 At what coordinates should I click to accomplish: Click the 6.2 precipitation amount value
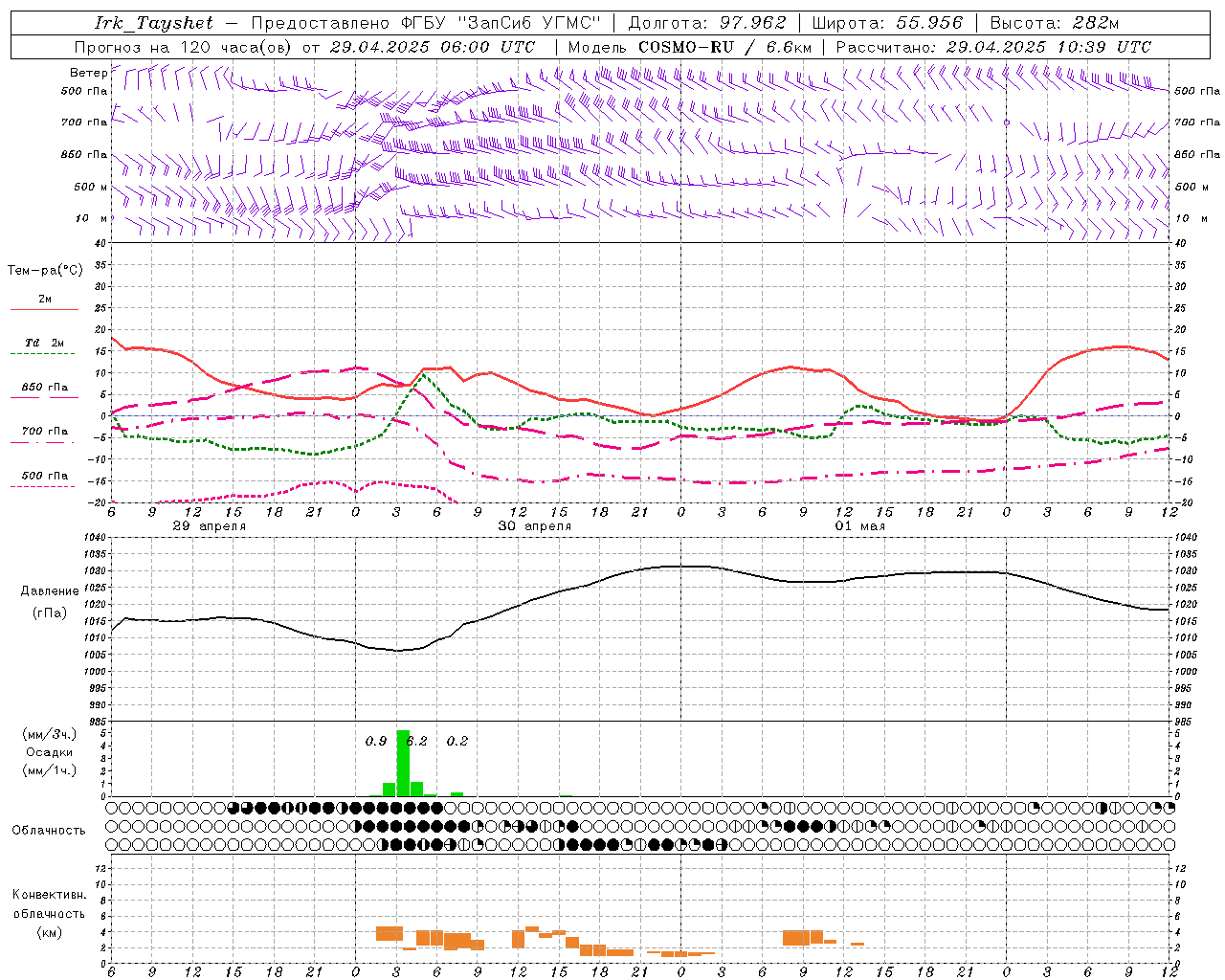pos(417,741)
